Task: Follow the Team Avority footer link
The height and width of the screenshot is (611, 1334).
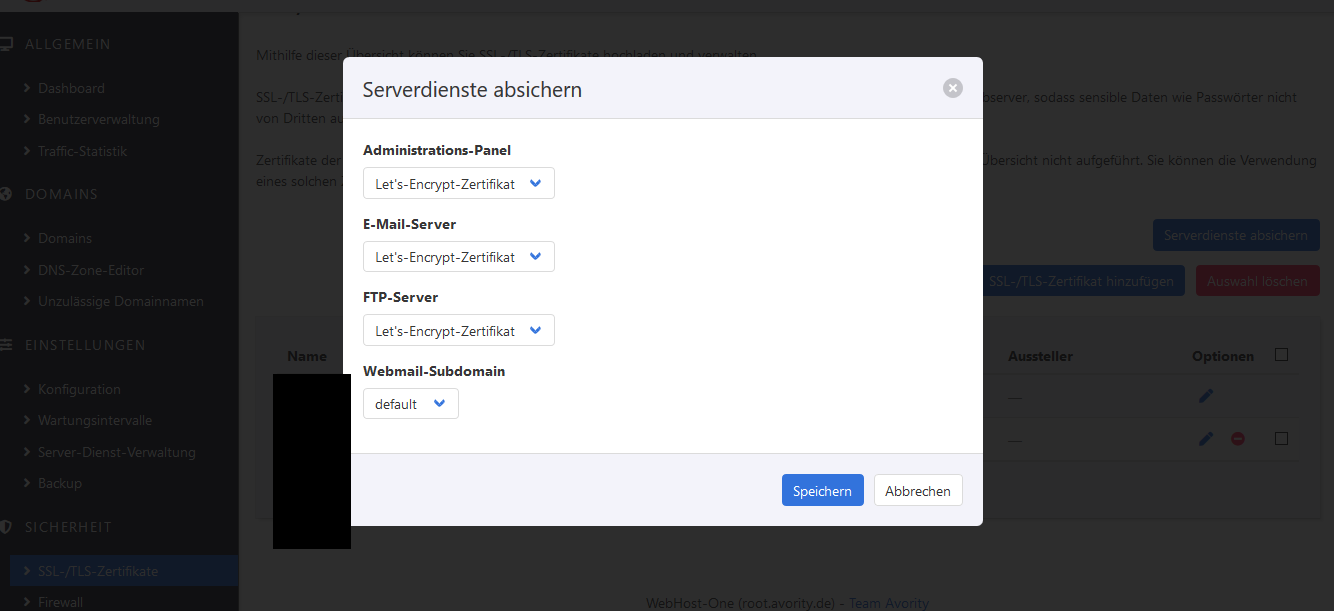Action: click(888, 603)
